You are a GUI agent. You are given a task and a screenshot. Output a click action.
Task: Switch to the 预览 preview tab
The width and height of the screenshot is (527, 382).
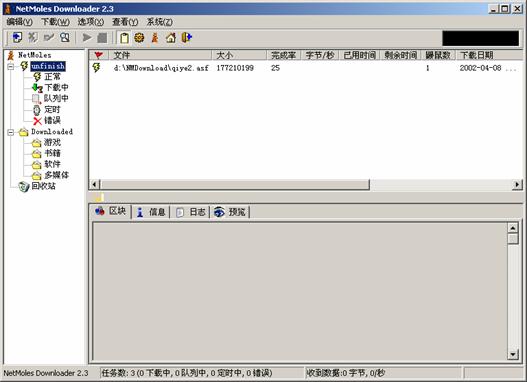tap(230, 212)
